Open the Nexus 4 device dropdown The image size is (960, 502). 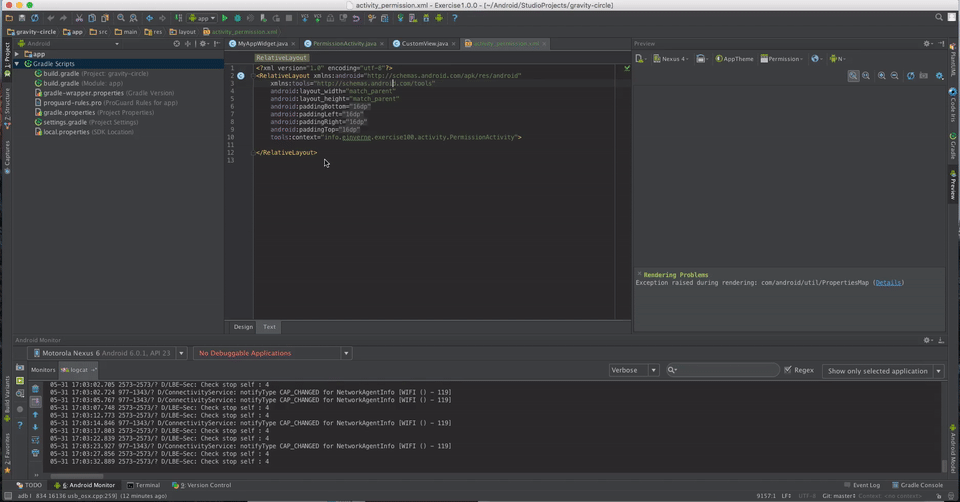tap(671, 59)
